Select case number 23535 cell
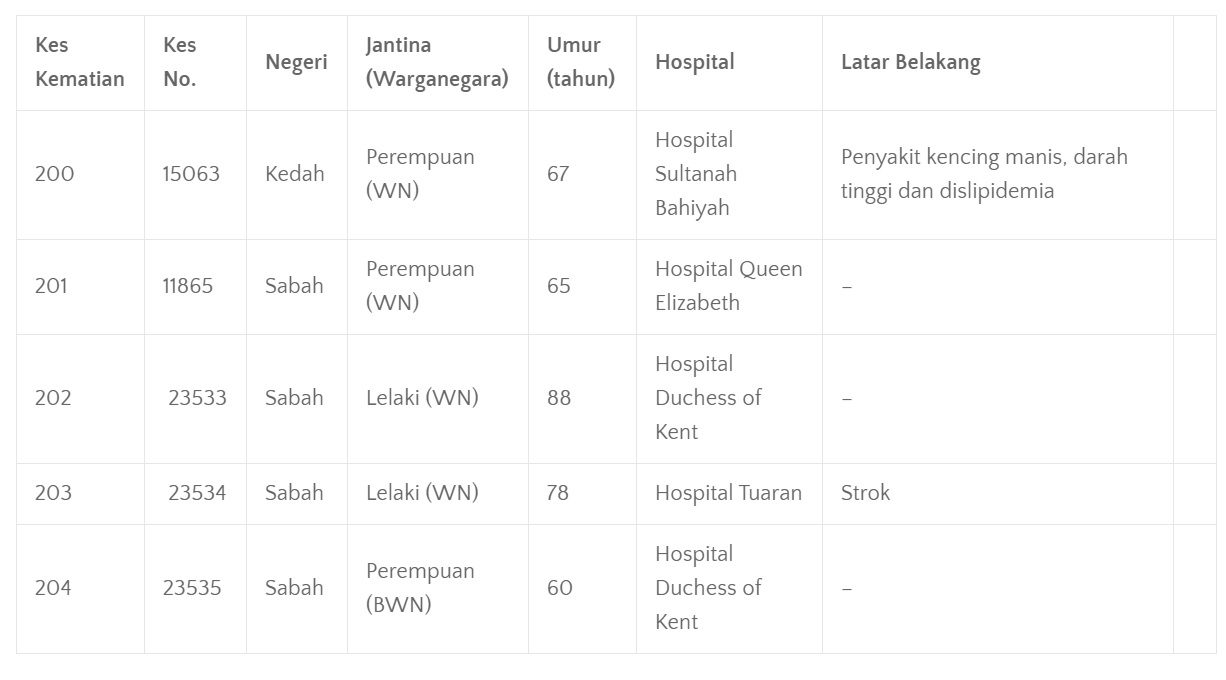The image size is (1226, 680). [195, 588]
